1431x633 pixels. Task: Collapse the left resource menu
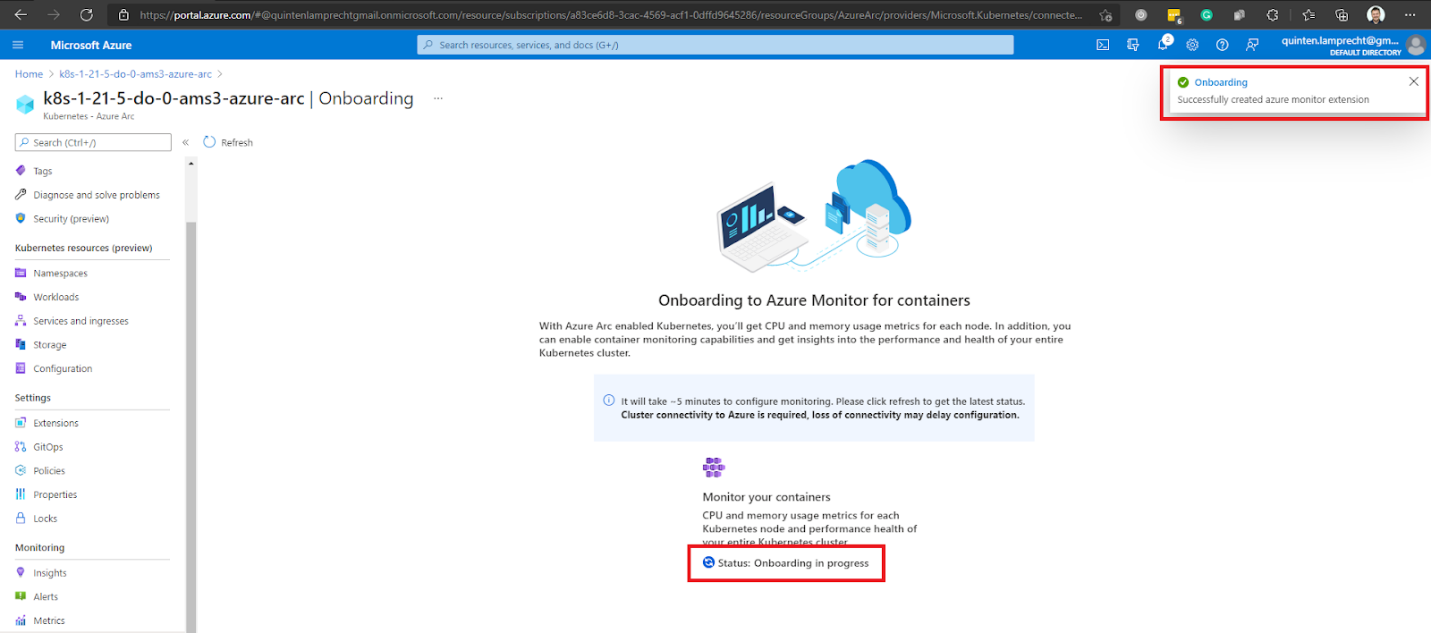185,143
